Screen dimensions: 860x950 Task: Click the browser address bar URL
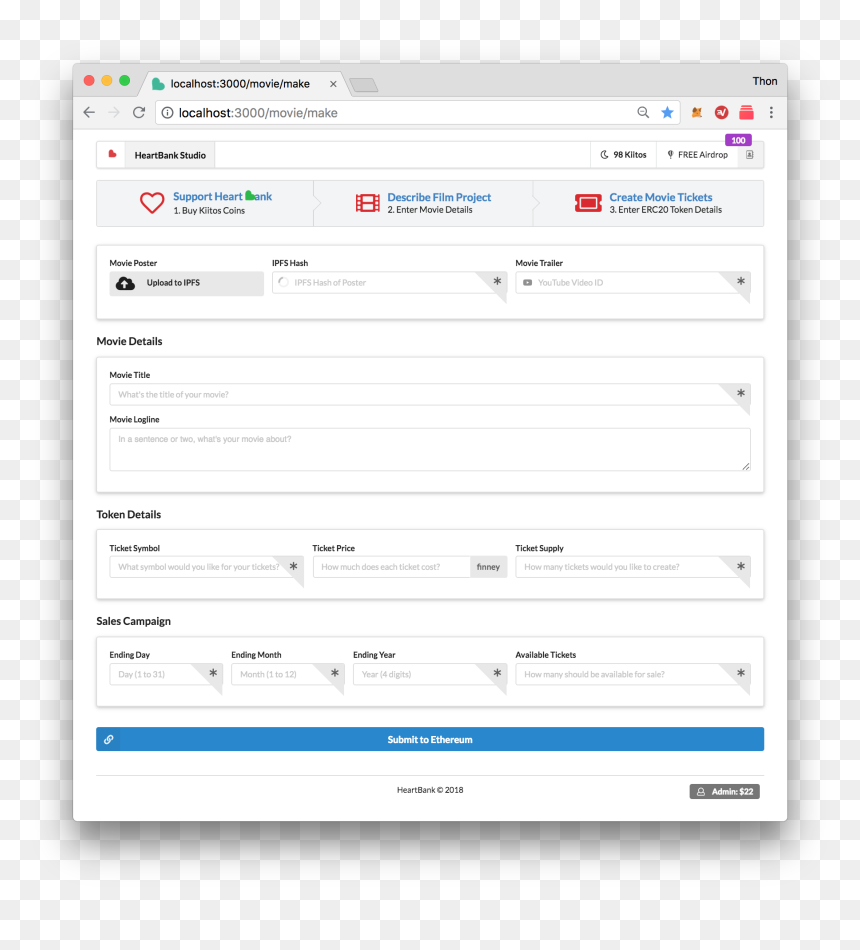[x=258, y=113]
